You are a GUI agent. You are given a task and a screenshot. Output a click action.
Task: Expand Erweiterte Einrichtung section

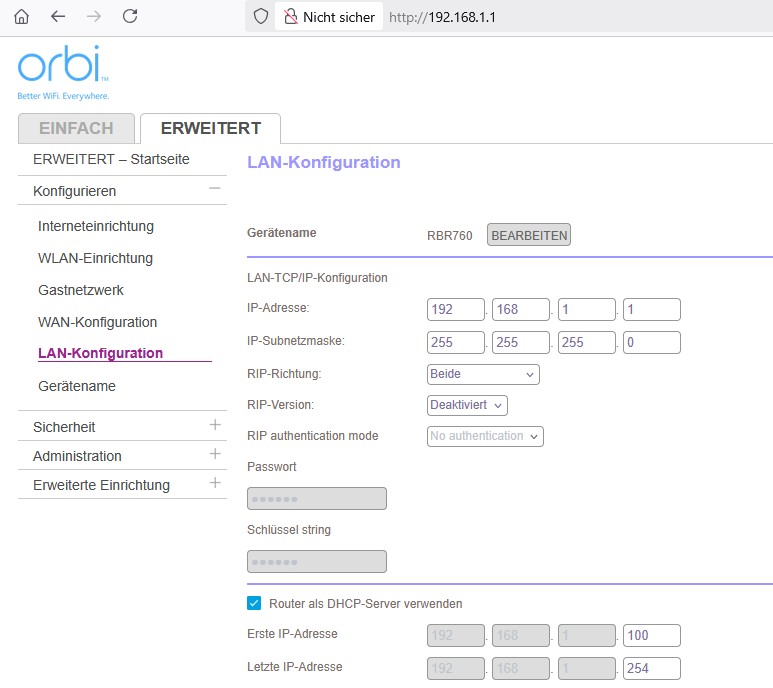point(214,484)
